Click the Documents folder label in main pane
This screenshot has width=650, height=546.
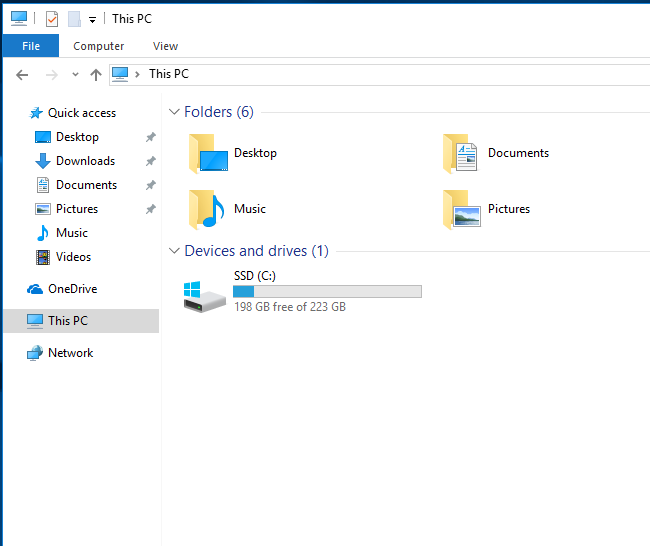click(x=518, y=153)
